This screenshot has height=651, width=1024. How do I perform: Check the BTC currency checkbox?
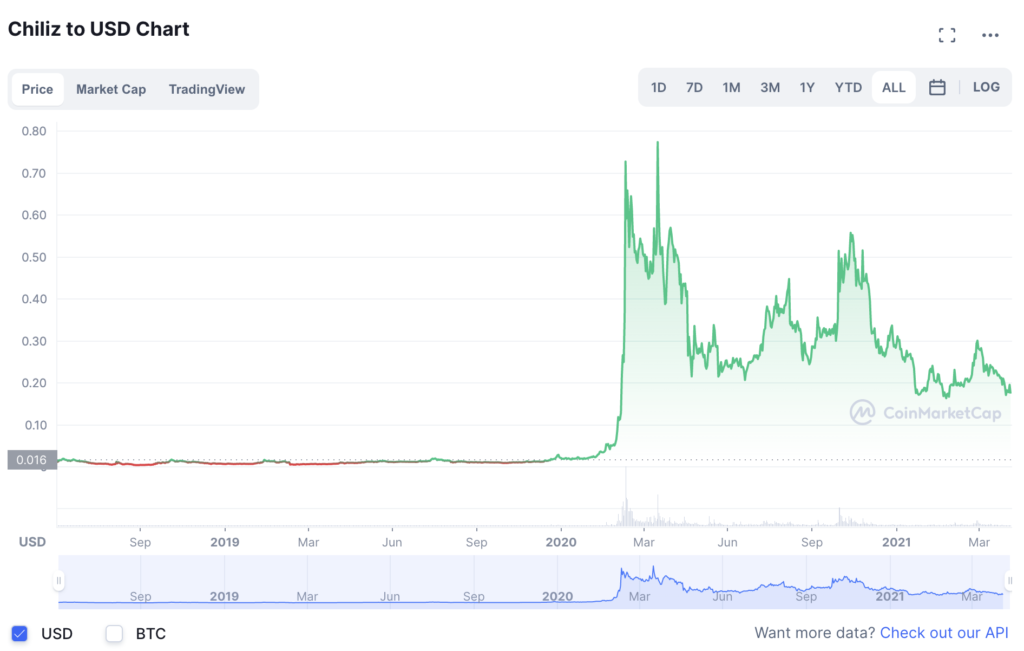(114, 633)
